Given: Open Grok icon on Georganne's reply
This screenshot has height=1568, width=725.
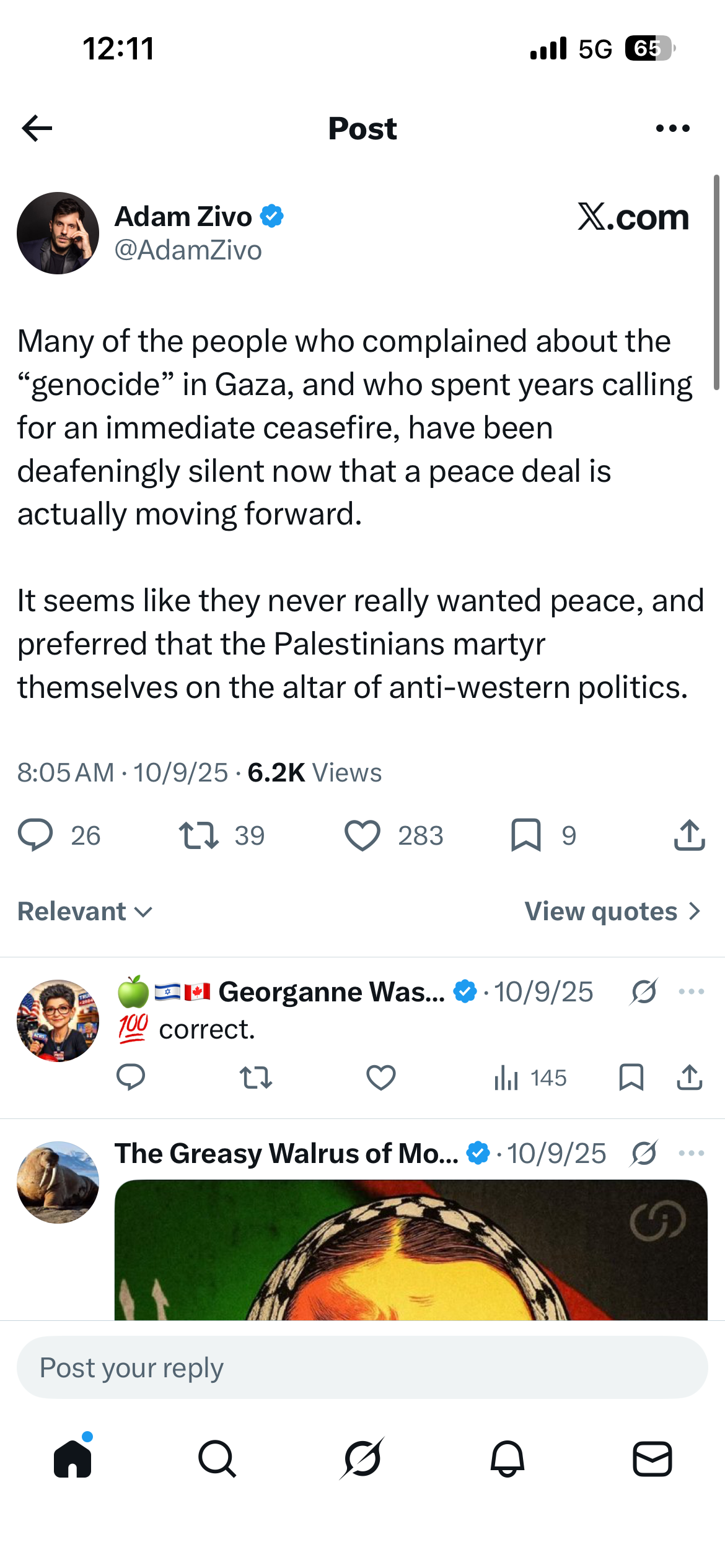Looking at the screenshot, I should pos(644,991).
